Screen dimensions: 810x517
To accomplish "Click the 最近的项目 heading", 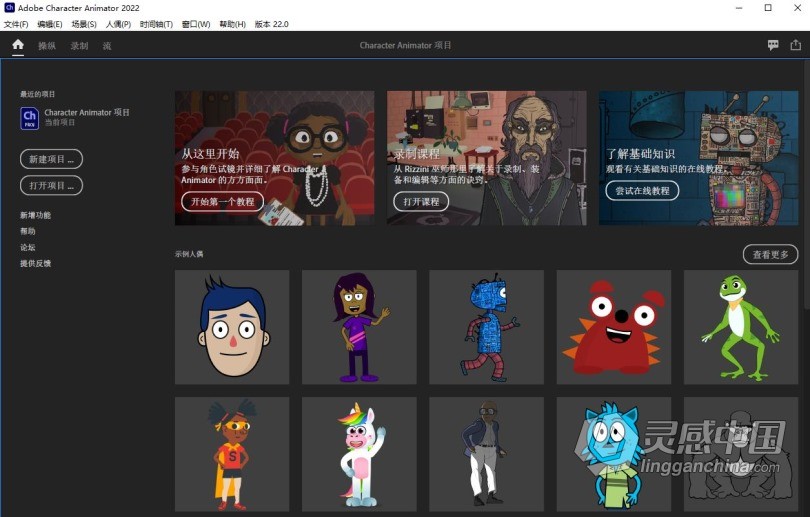I will [37, 94].
